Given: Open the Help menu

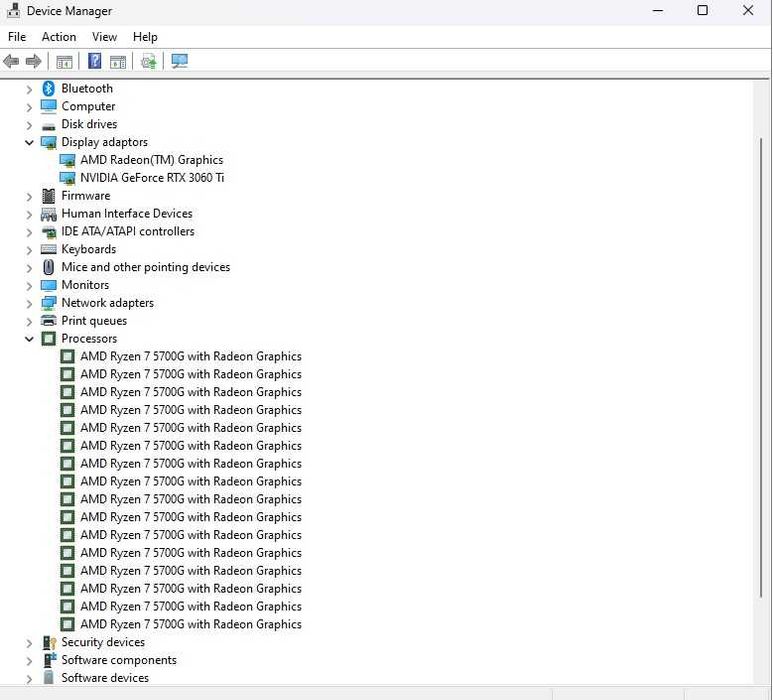Looking at the screenshot, I should tap(145, 37).
